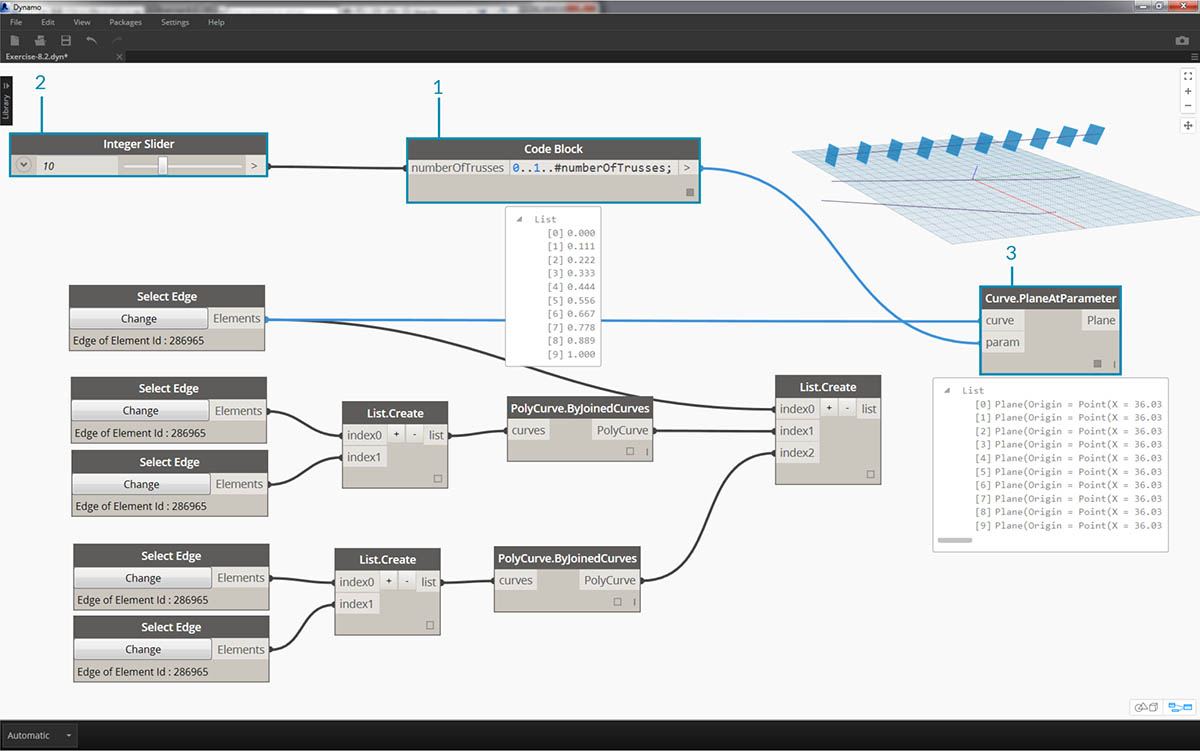
Task: Switch to 3D background preview navigation
Action: point(1146,707)
